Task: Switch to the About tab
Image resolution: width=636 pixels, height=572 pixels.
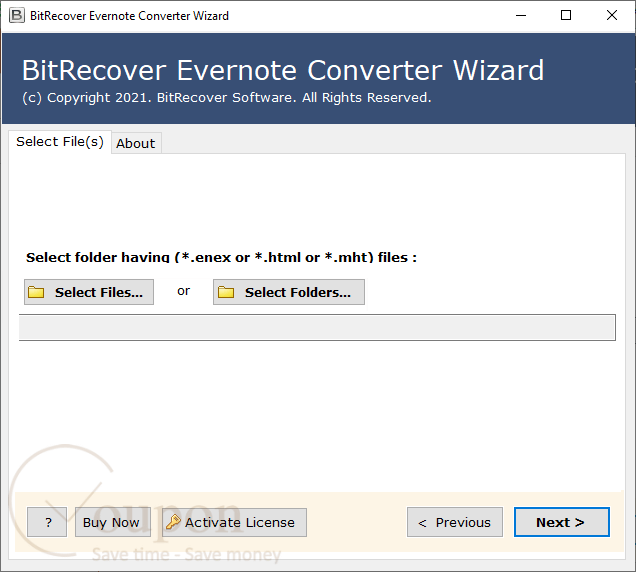Action: click(x=136, y=143)
